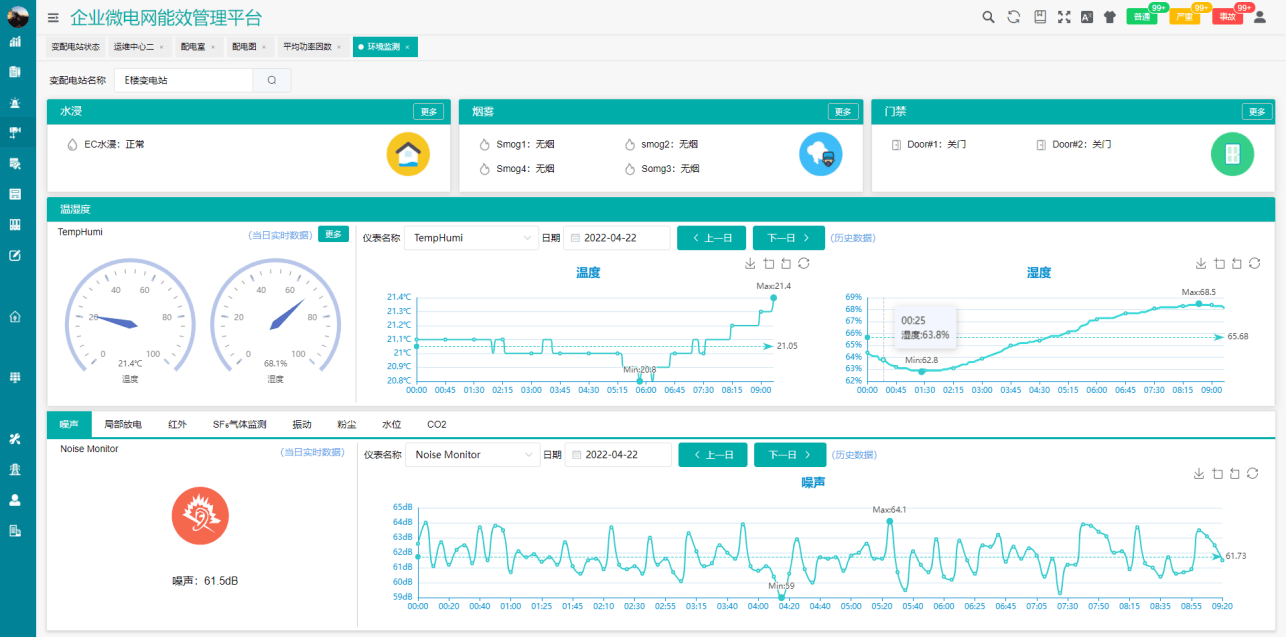Switch to the 局部放电 tab
This screenshot has height=637, width=1286.
pos(123,425)
